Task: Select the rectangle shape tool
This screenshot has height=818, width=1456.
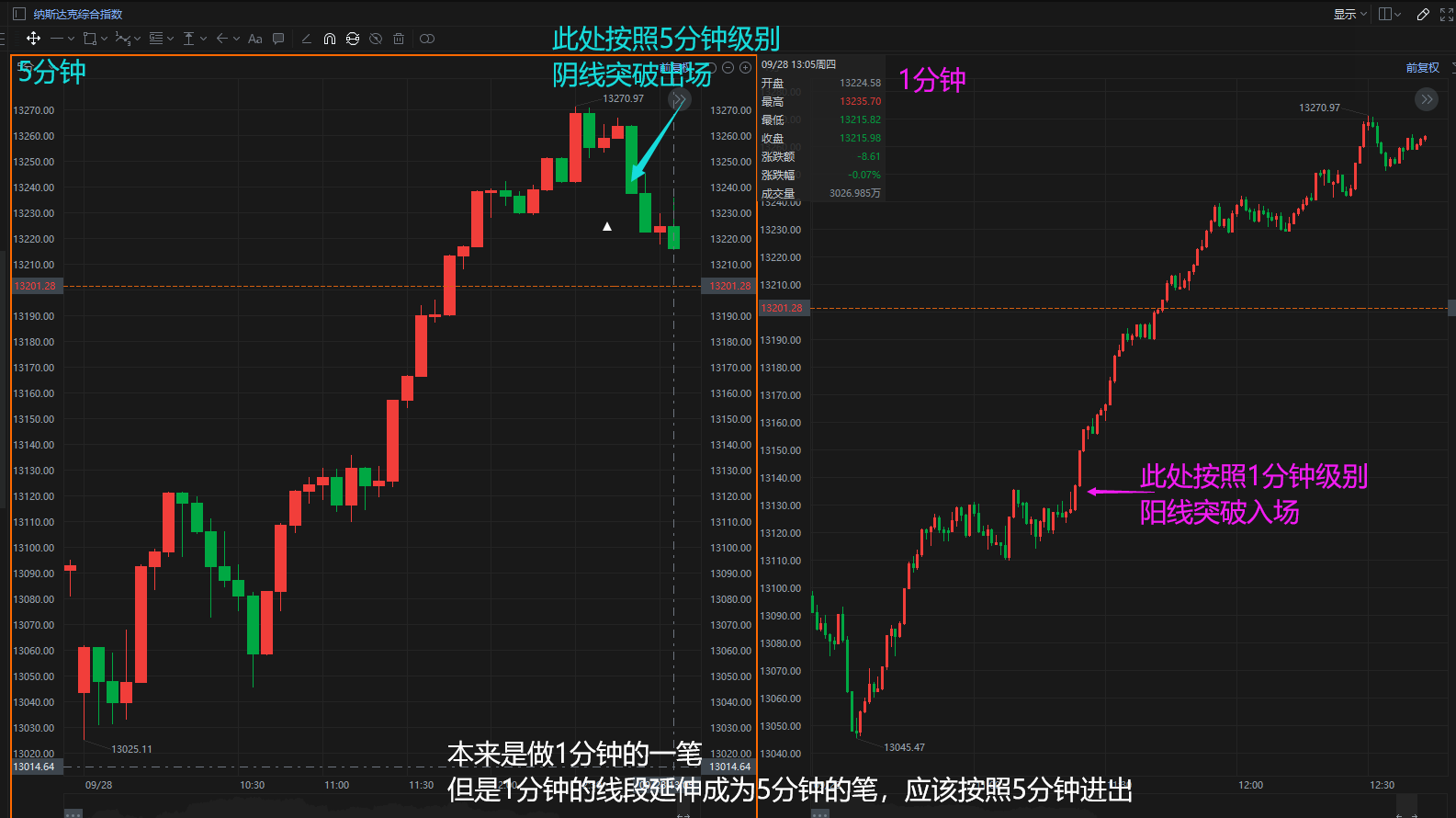Action: tap(90, 39)
